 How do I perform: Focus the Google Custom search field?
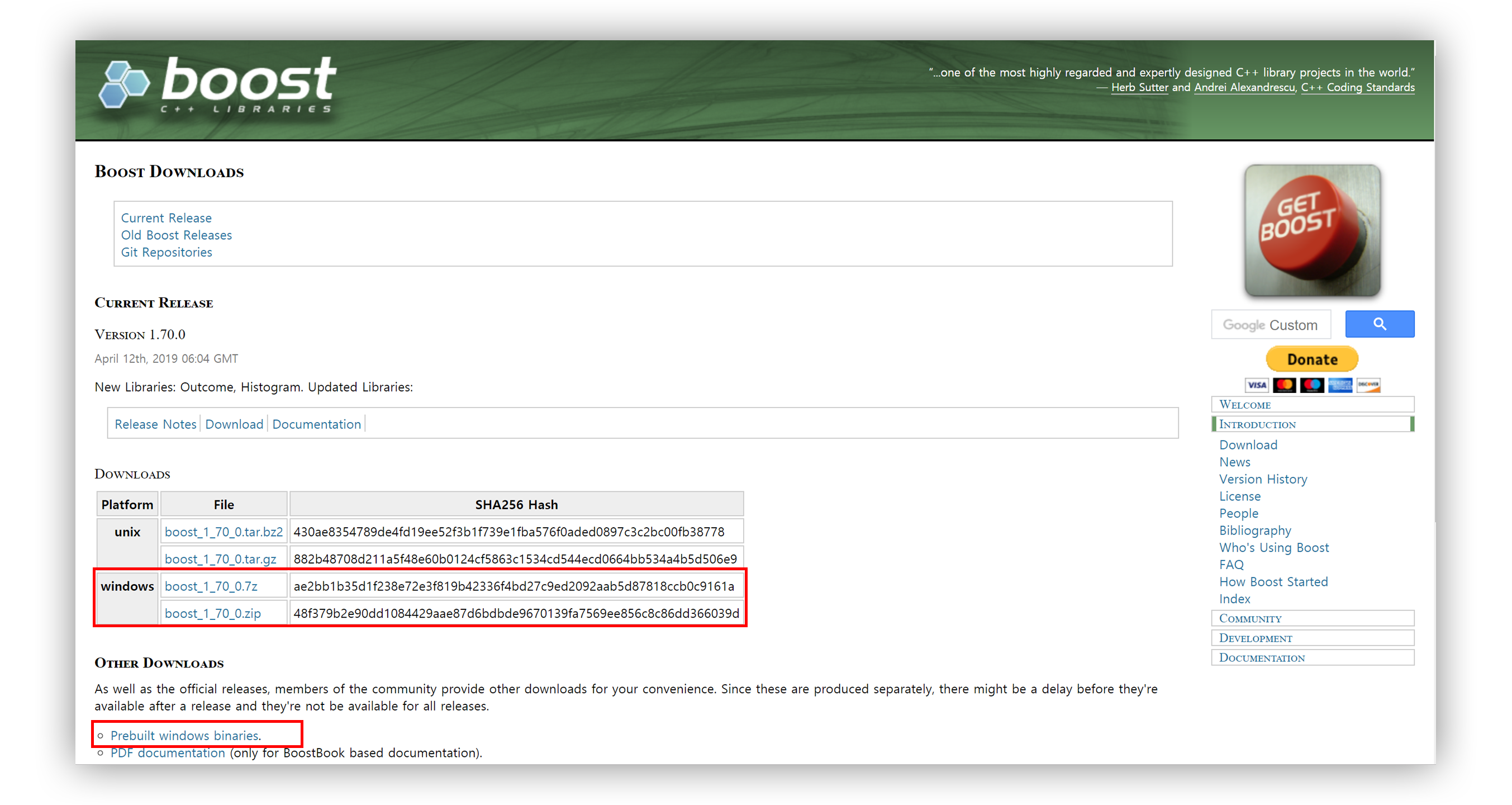(x=1271, y=325)
